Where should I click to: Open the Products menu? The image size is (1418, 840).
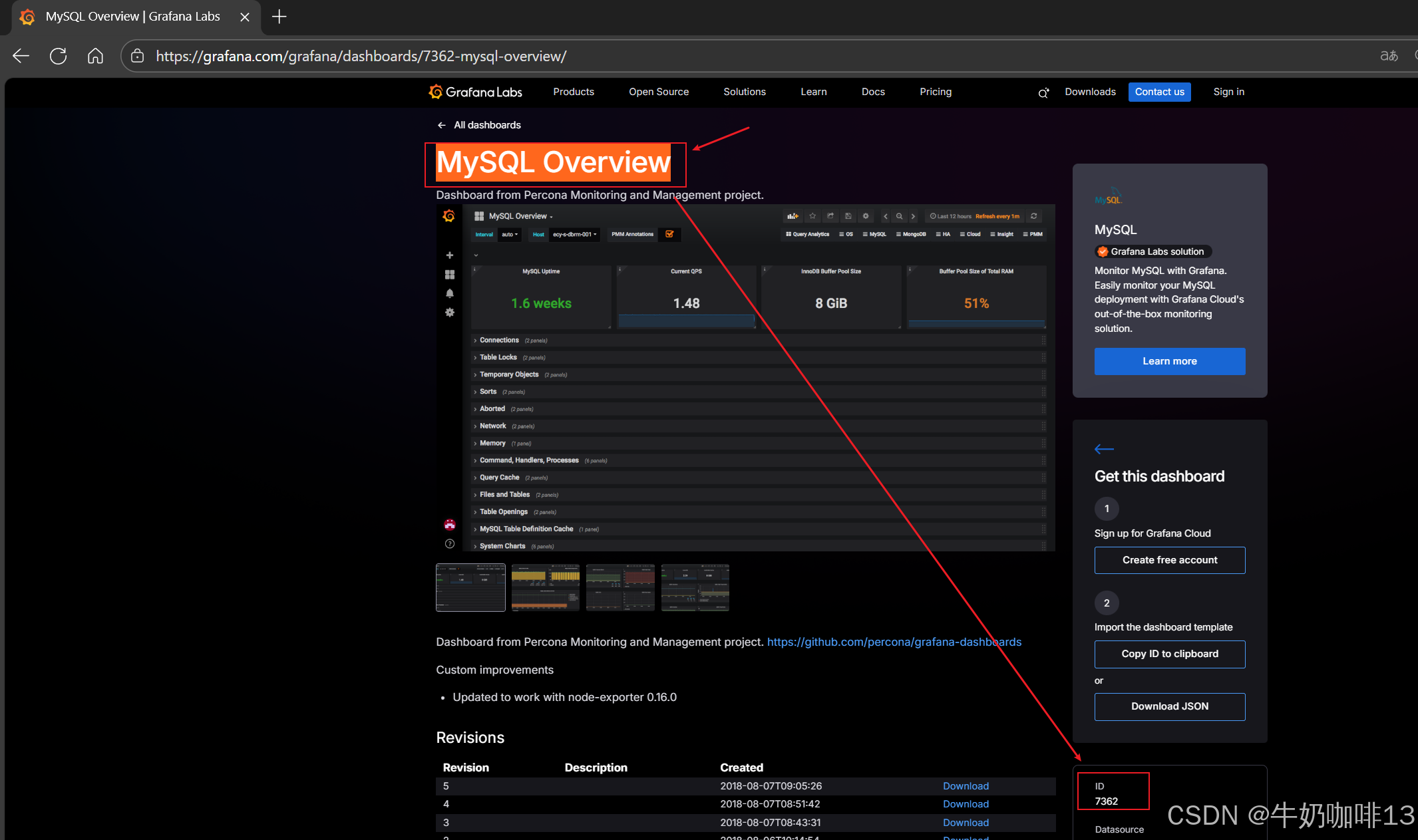click(x=573, y=92)
